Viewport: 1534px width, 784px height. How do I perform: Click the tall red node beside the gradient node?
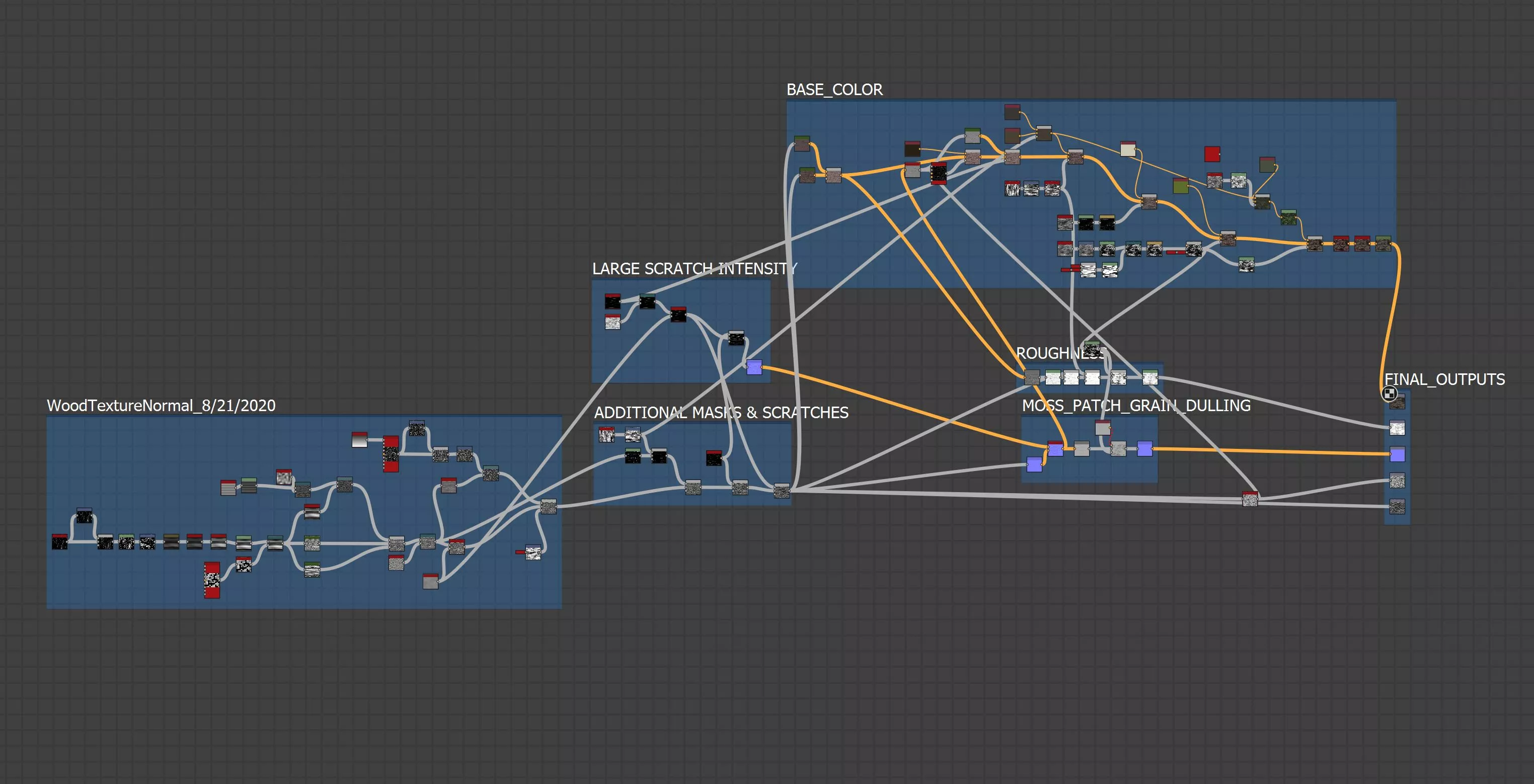tap(391, 454)
